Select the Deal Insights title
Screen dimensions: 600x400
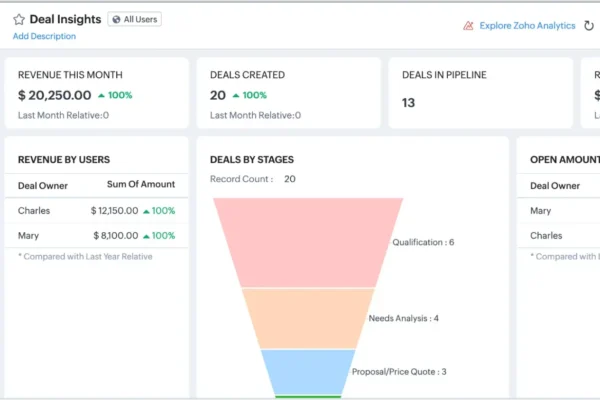[65, 19]
